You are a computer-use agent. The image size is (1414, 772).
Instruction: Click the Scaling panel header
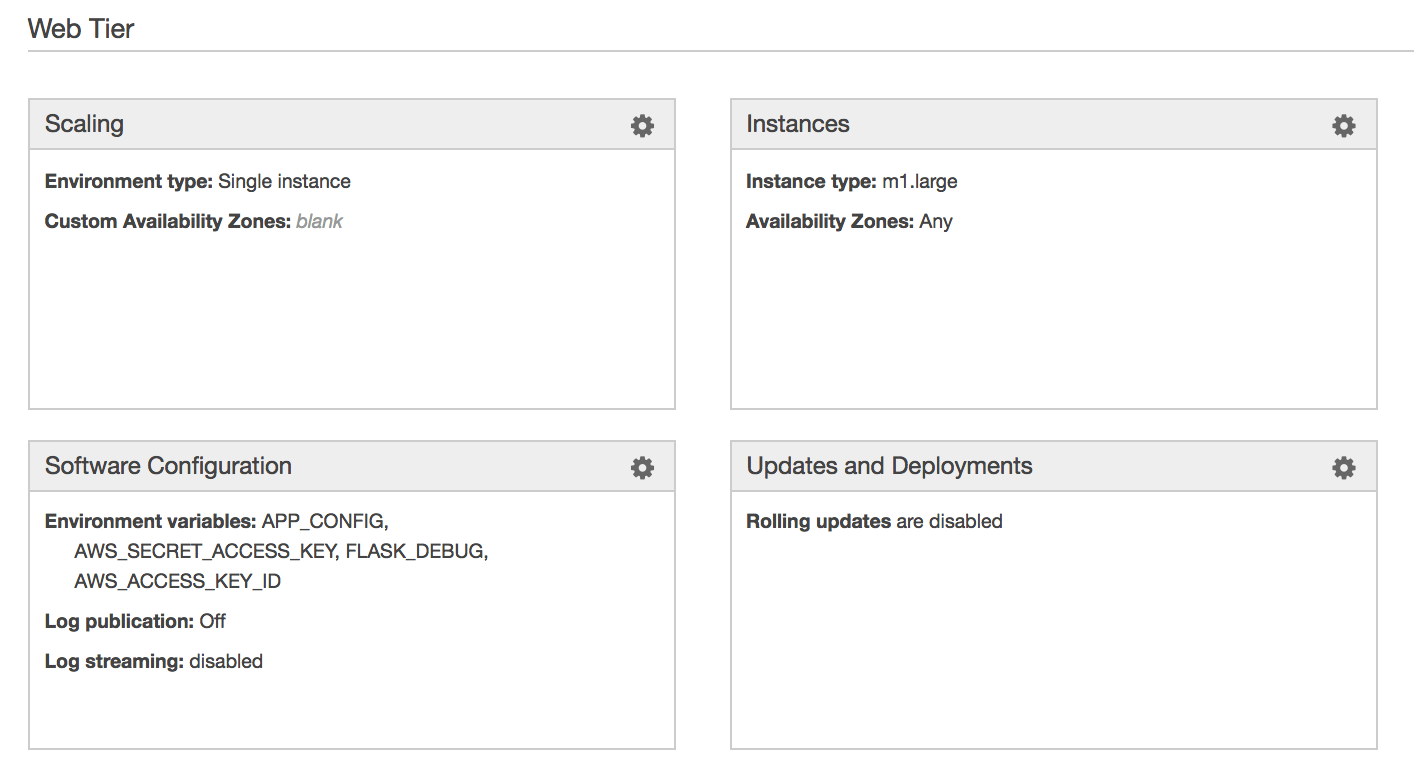(84, 124)
